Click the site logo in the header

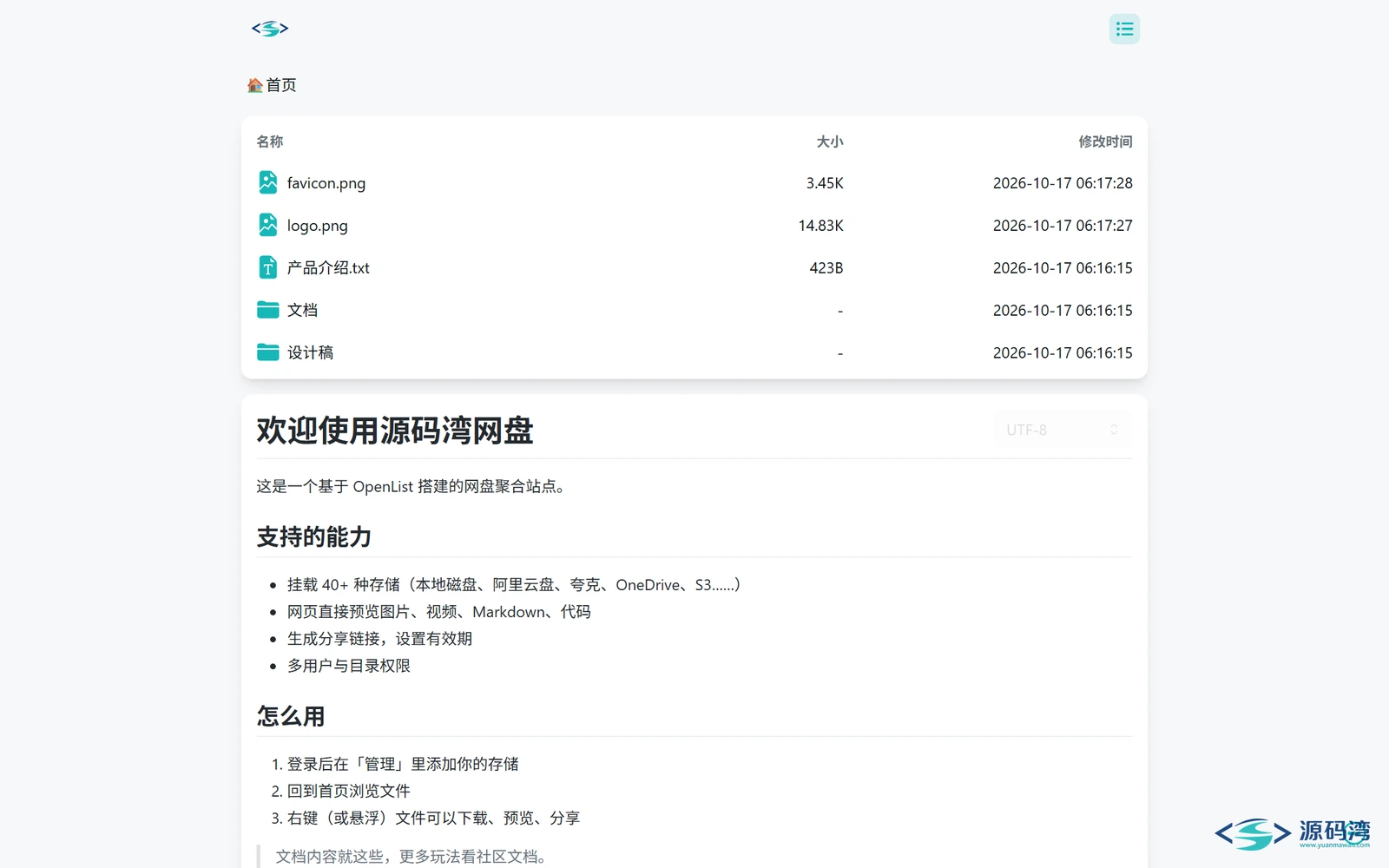[x=270, y=29]
